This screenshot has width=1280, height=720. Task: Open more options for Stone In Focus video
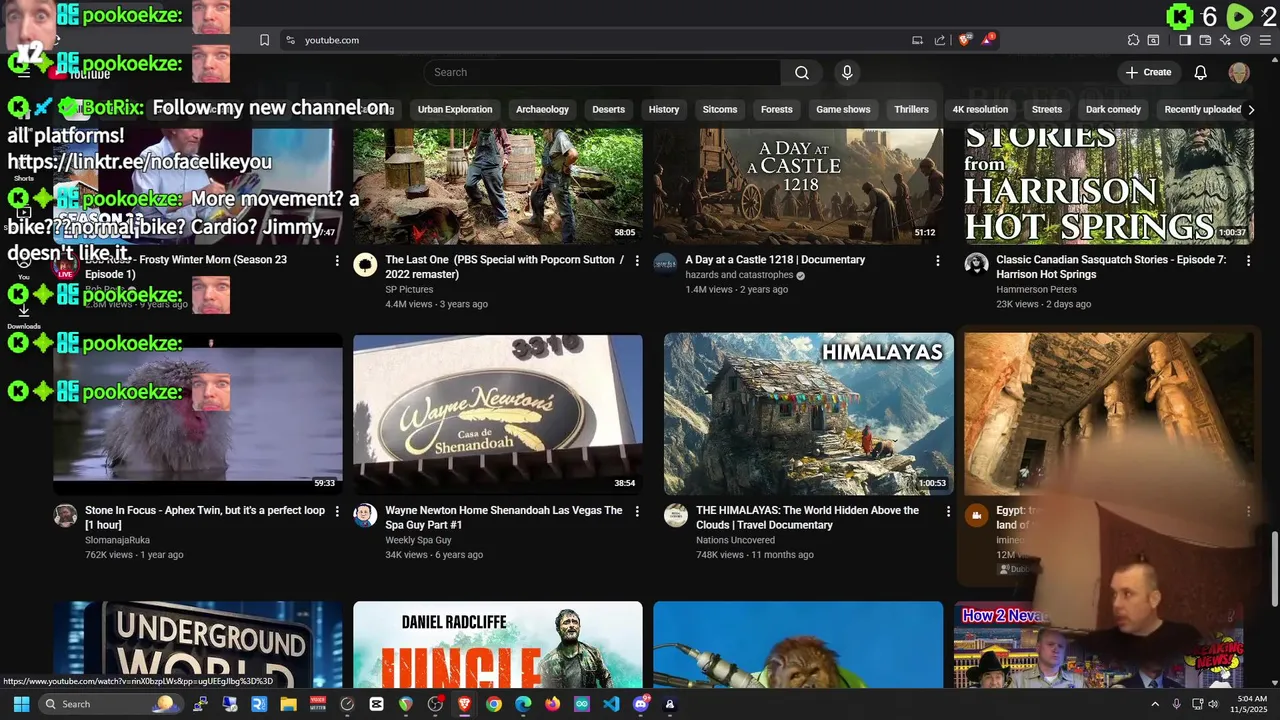point(337,511)
